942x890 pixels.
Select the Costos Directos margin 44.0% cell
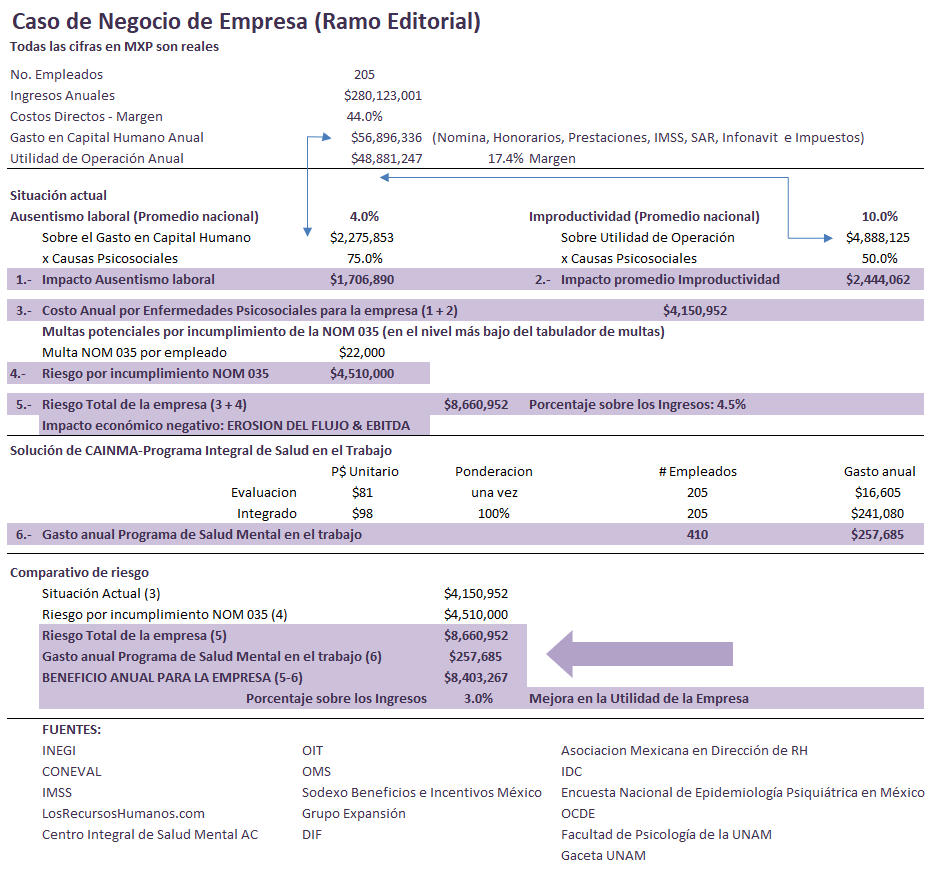[x=364, y=117]
